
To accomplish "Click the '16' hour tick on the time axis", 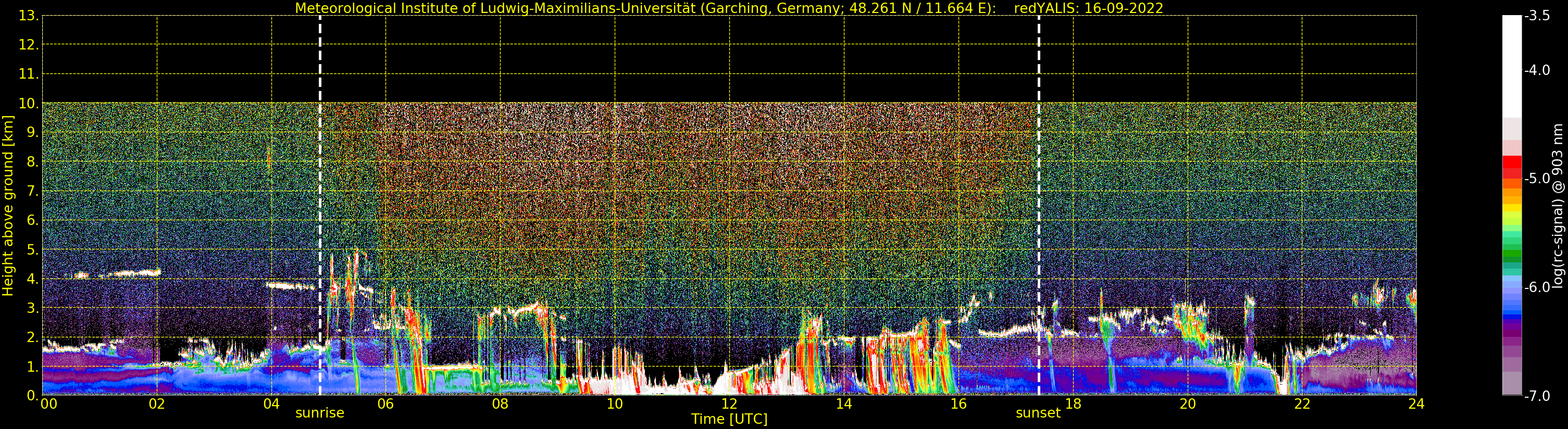I will (x=959, y=404).
